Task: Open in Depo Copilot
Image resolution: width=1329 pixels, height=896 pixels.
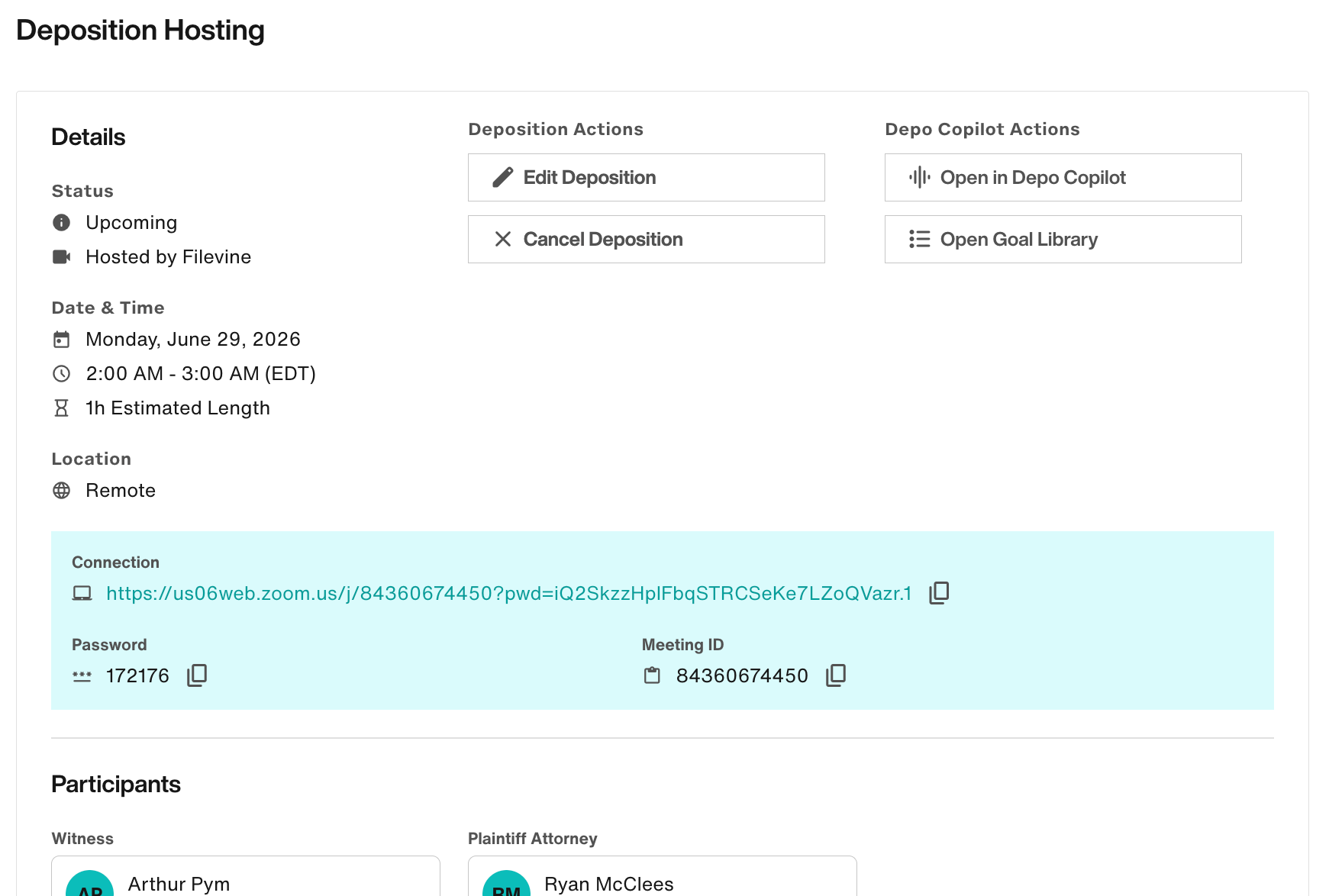Action: 1063,178
